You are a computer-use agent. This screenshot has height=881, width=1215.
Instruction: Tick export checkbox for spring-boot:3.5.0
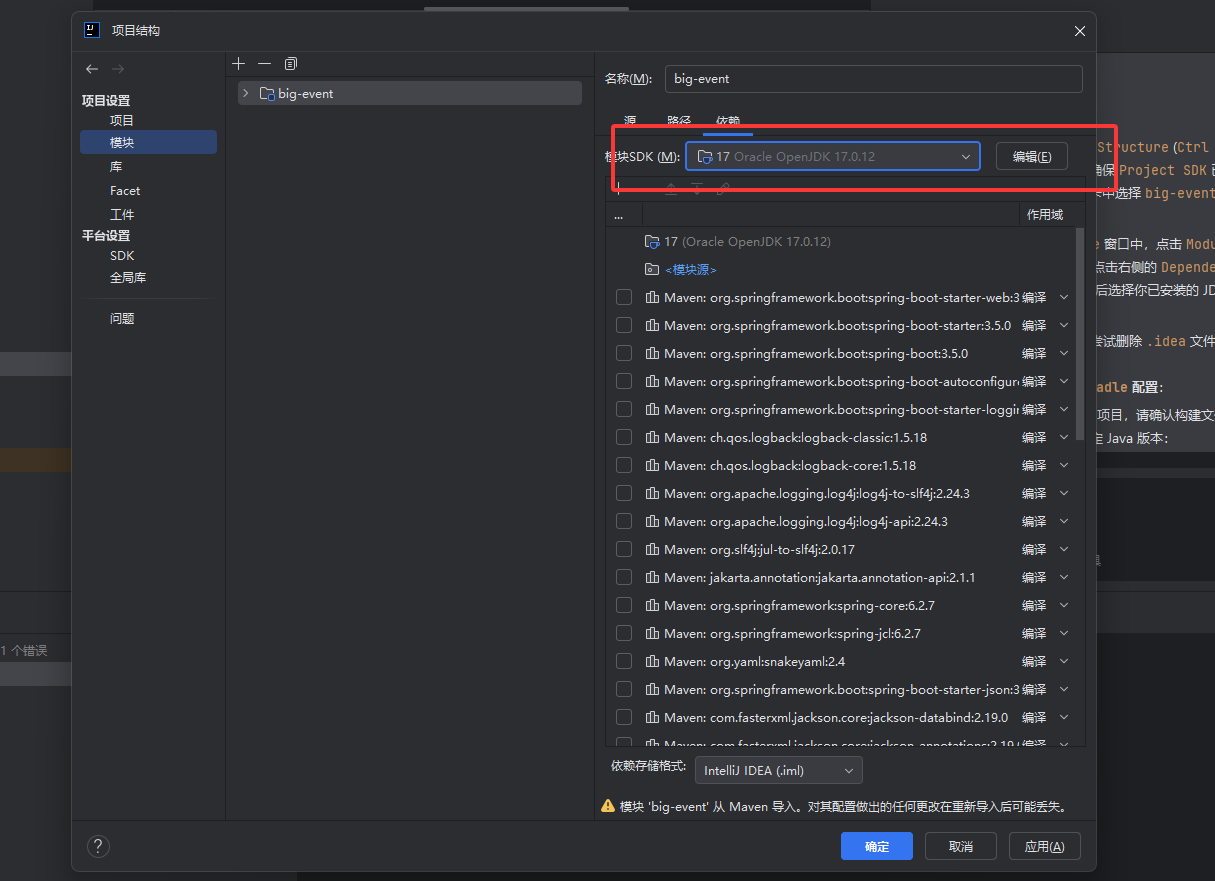(624, 353)
